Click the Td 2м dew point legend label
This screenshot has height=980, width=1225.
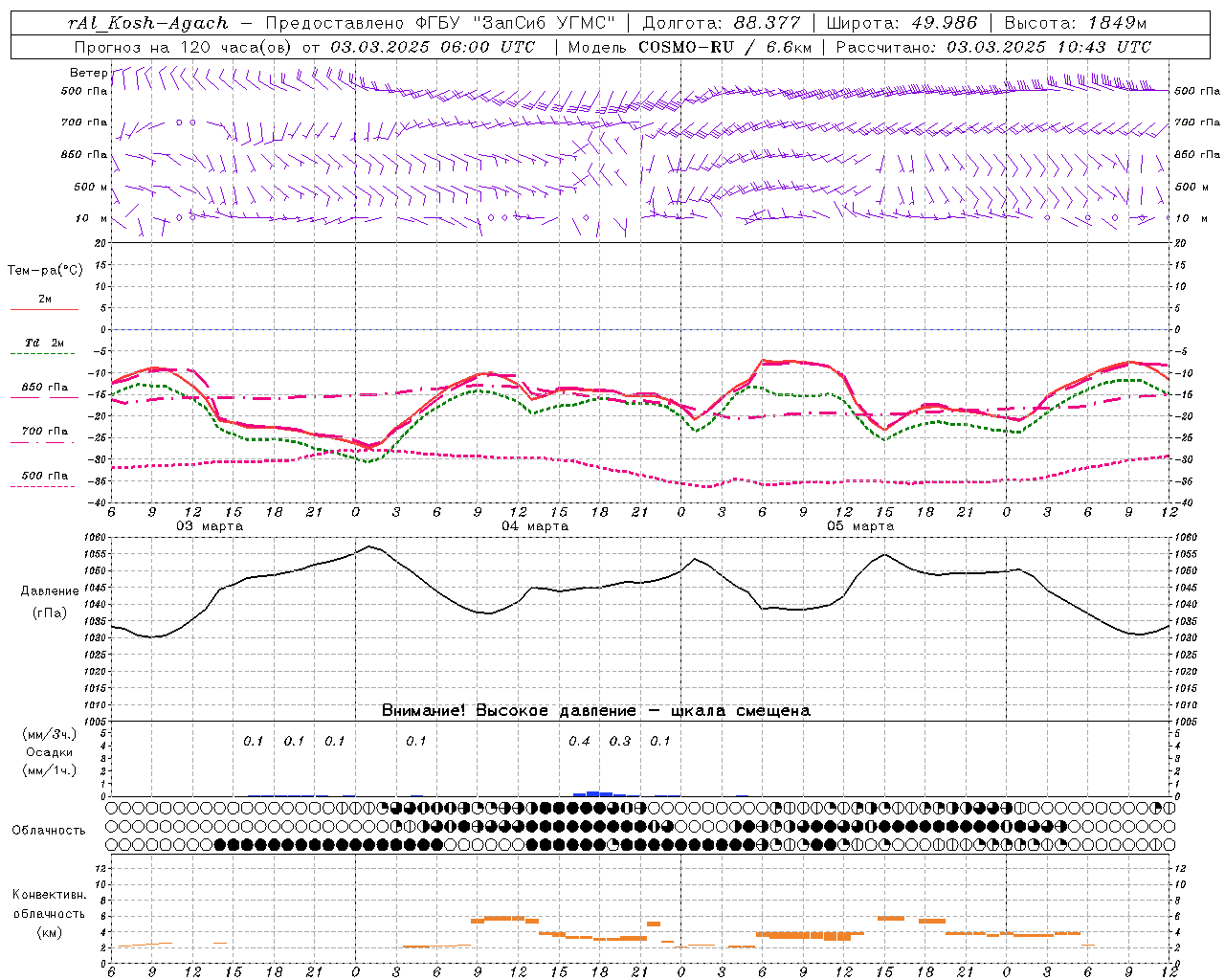click(x=44, y=343)
